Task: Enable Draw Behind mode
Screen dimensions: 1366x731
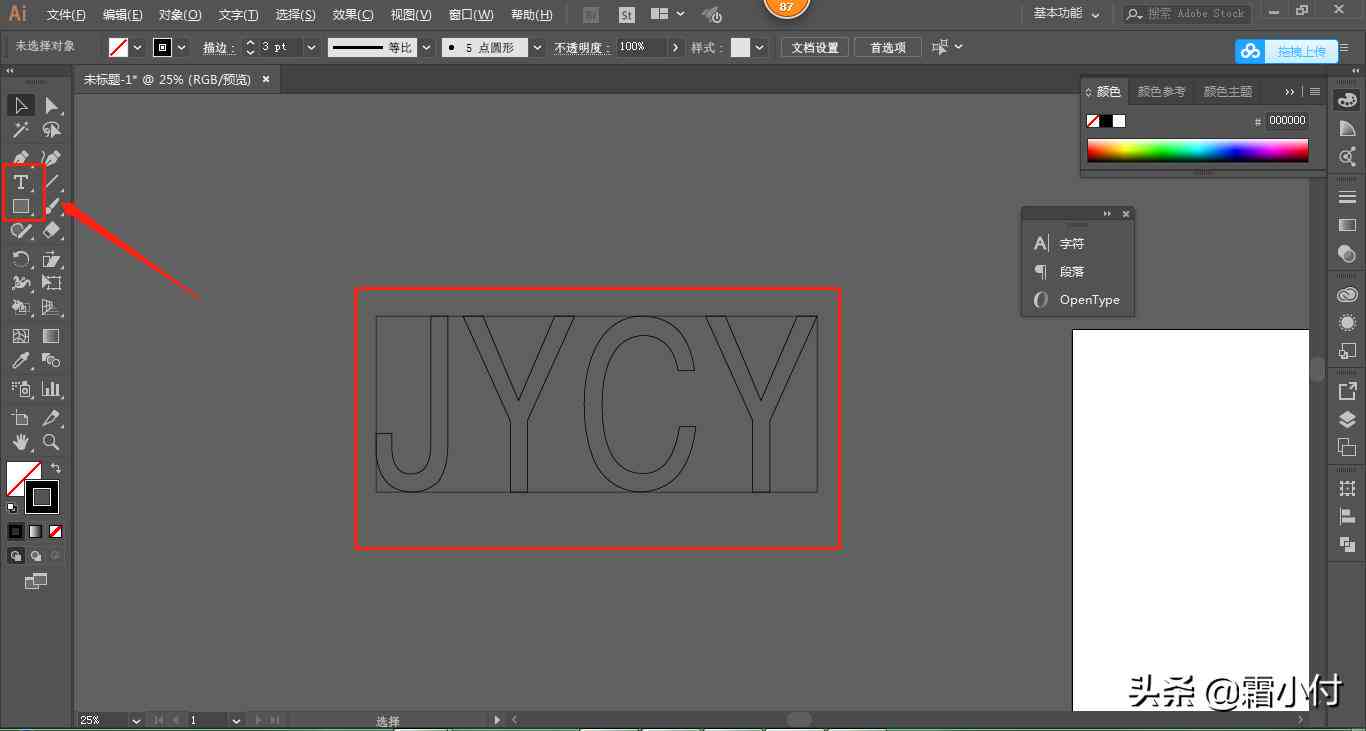Action: 35,556
